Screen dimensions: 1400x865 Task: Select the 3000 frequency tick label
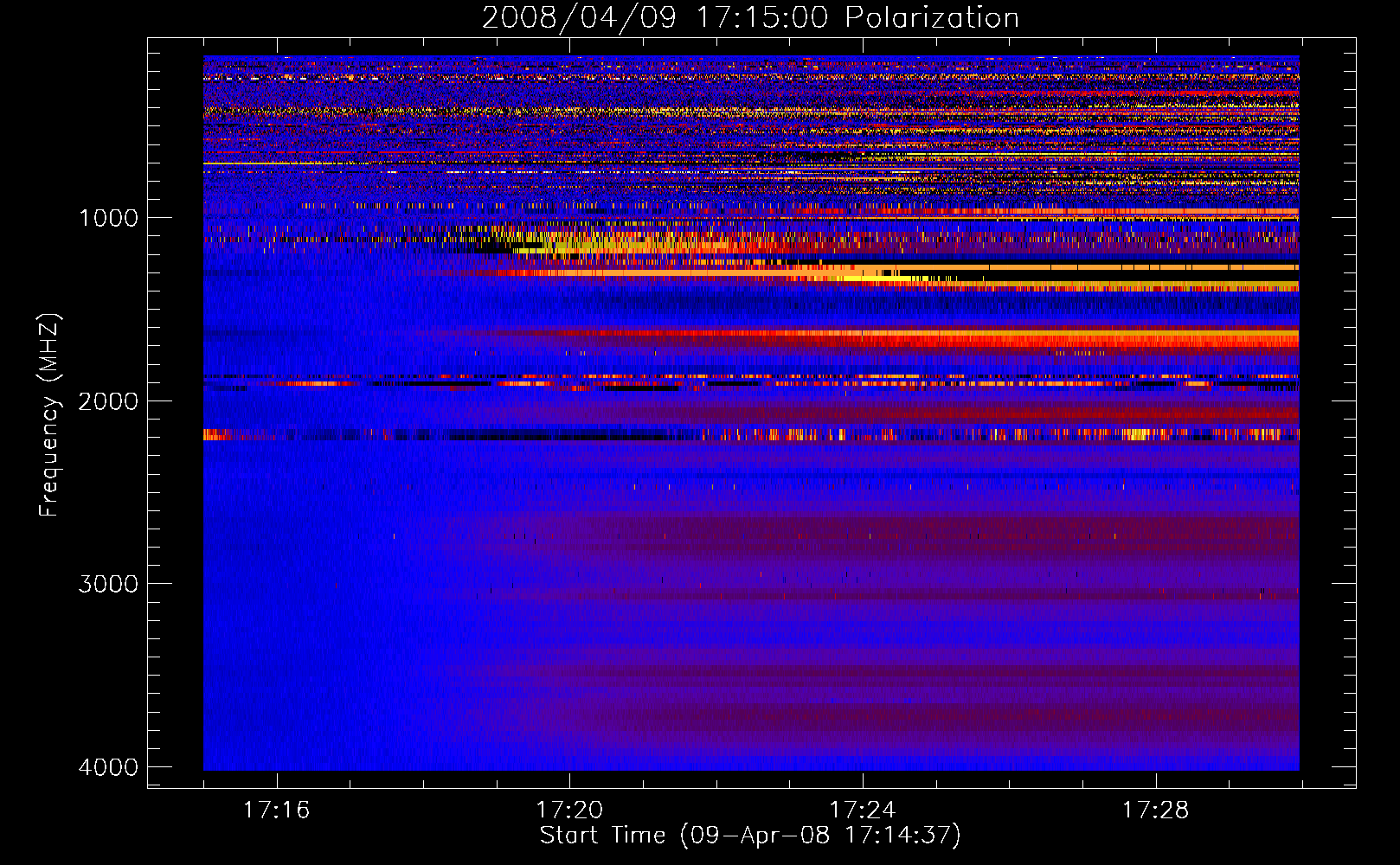click(108, 584)
